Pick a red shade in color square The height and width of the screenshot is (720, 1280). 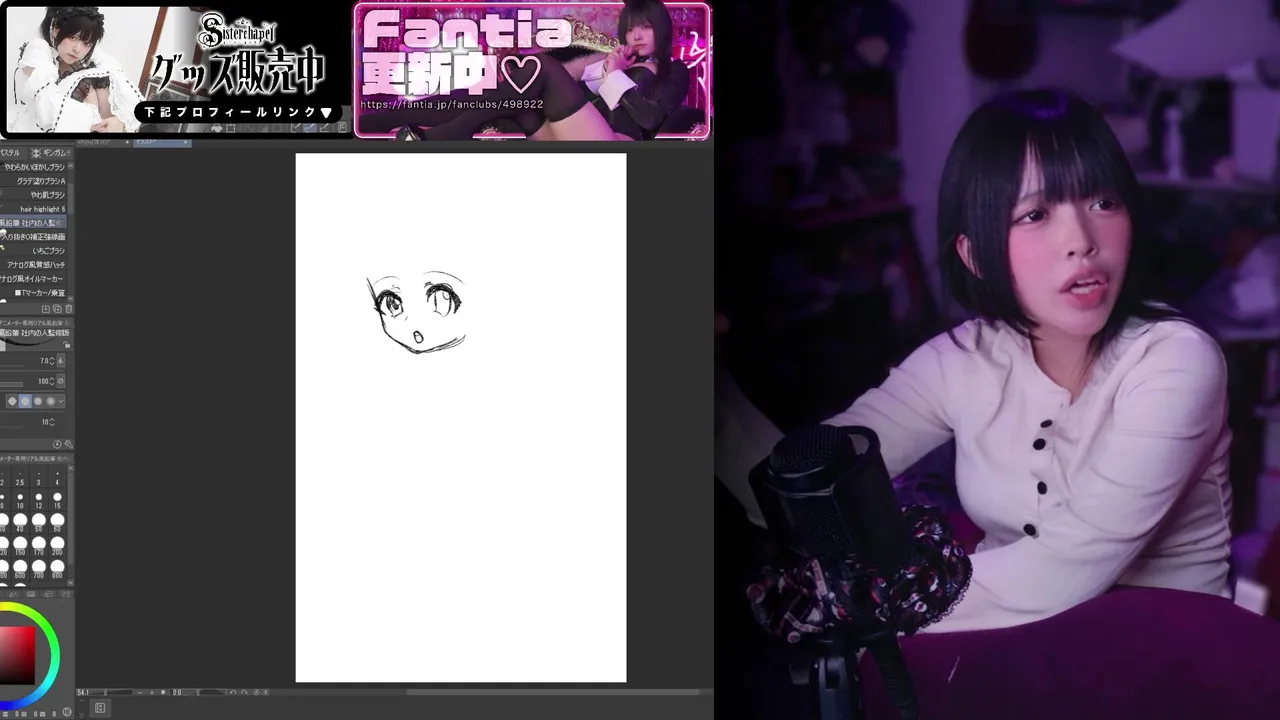click(x=17, y=655)
